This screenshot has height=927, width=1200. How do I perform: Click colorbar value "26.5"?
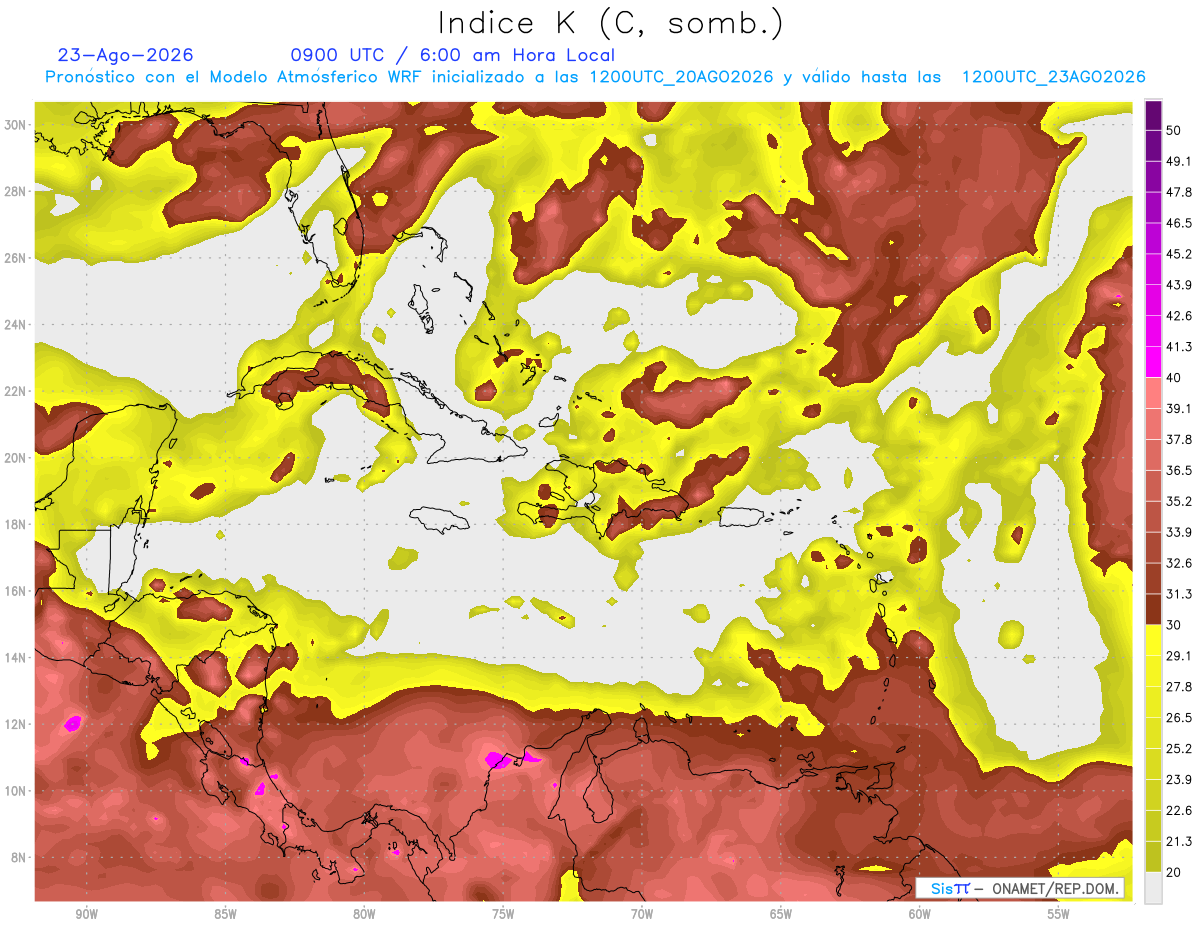pyautogui.click(x=1179, y=717)
